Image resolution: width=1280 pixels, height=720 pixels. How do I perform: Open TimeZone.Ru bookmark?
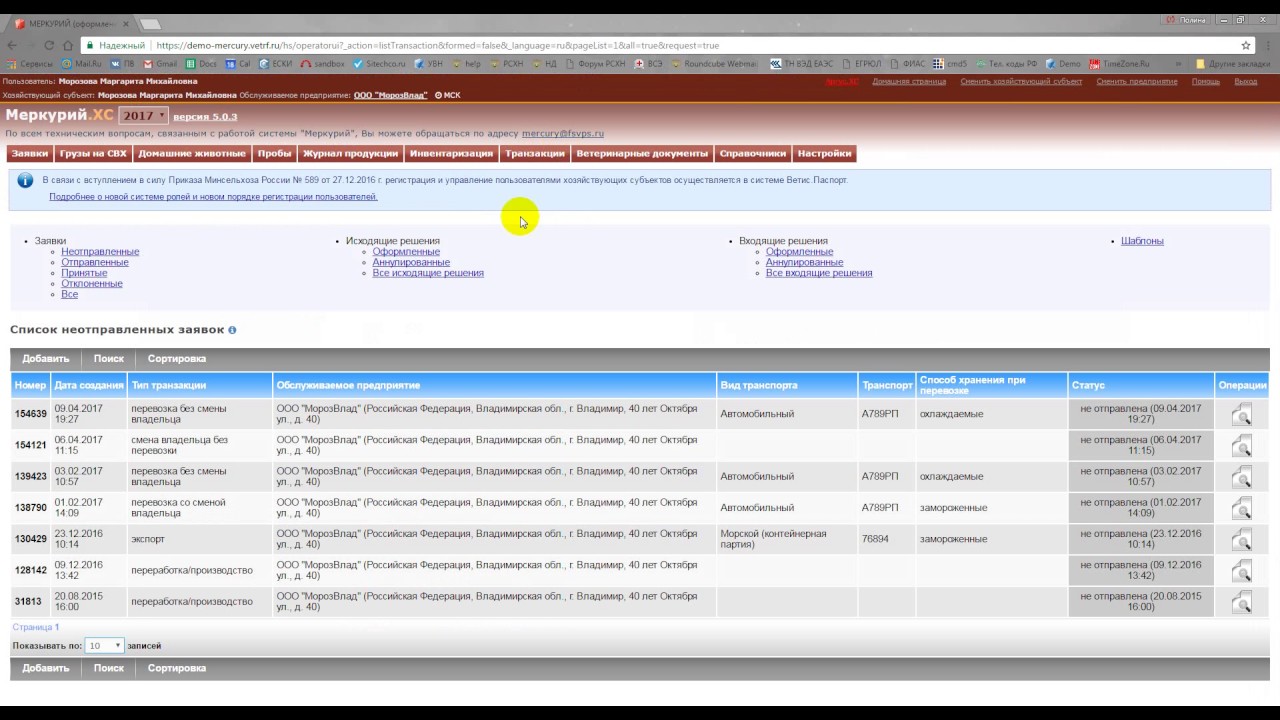point(1119,64)
